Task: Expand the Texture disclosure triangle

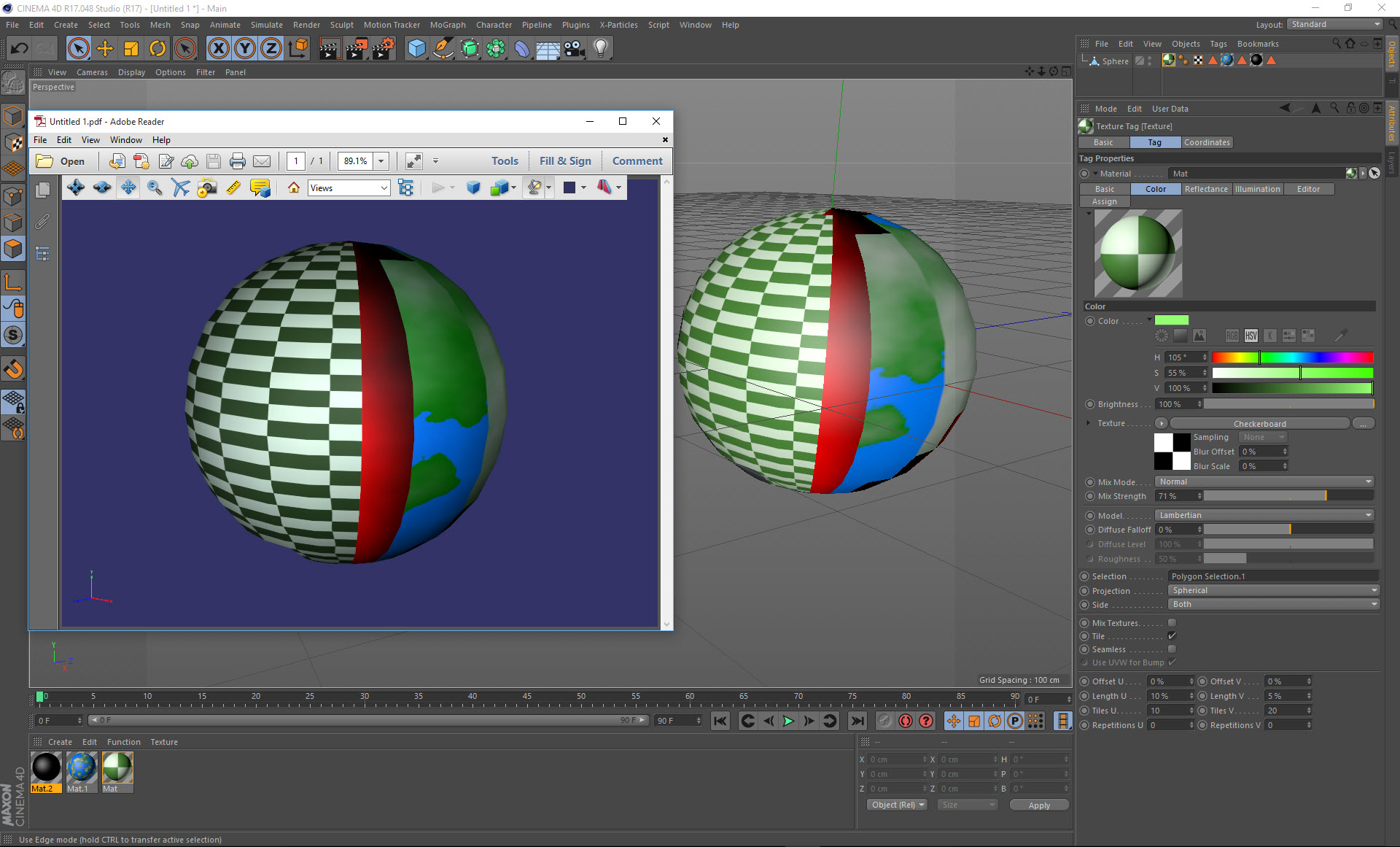Action: coord(1089,423)
